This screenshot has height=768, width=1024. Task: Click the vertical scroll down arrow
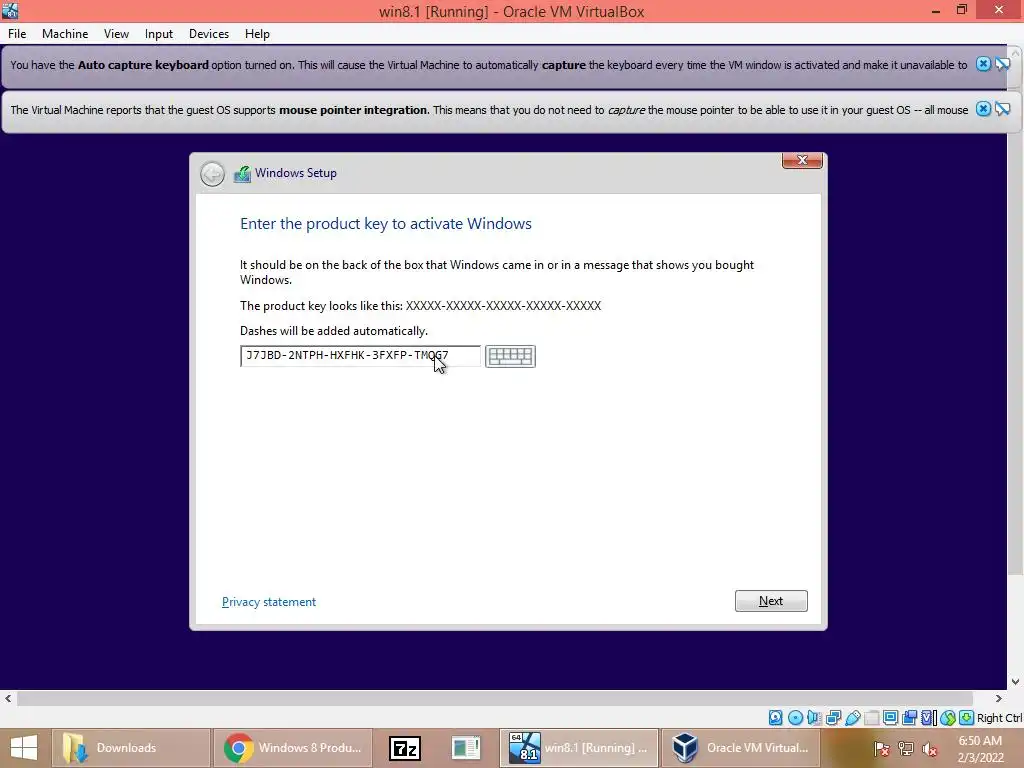[x=1016, y=681]
